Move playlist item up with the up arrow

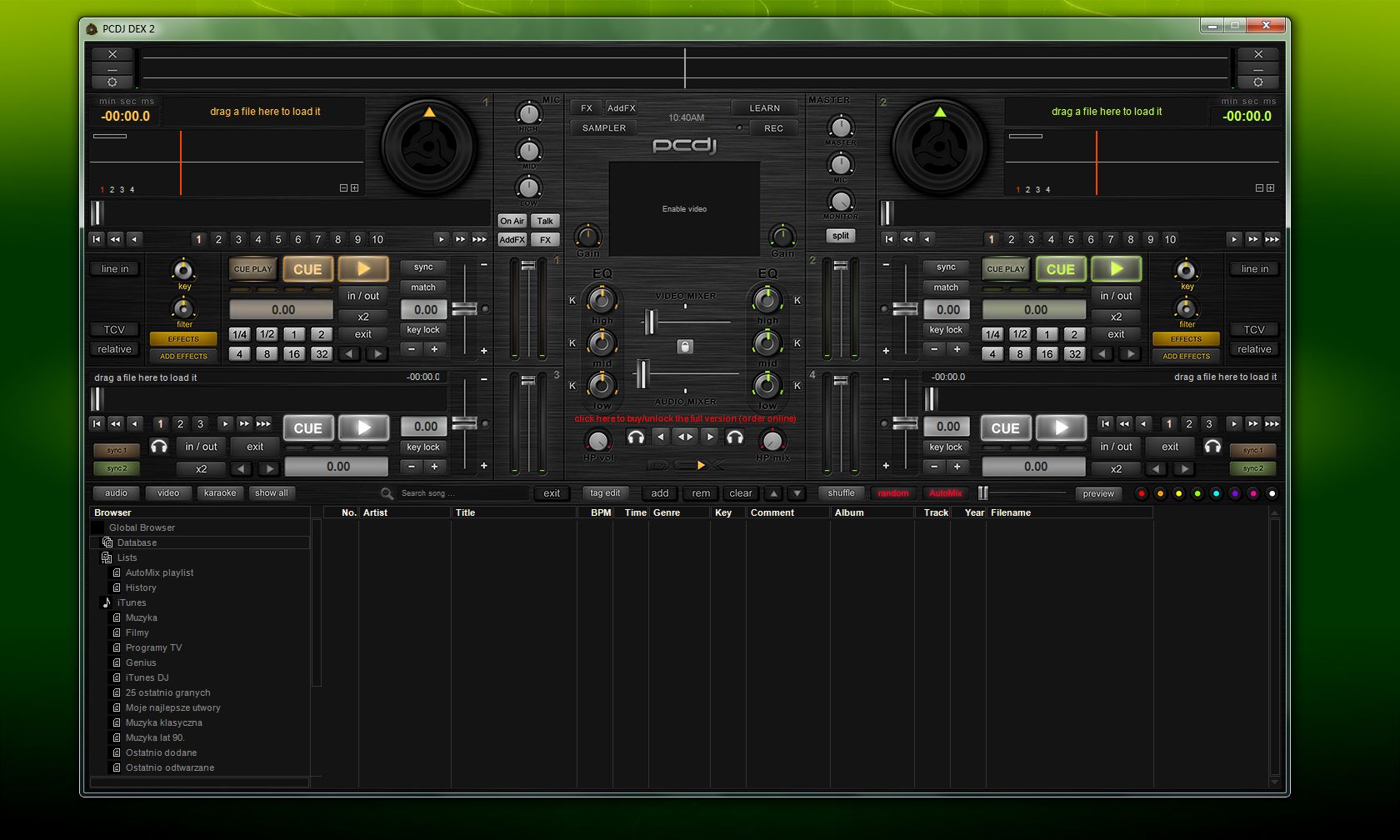[773, 493]
